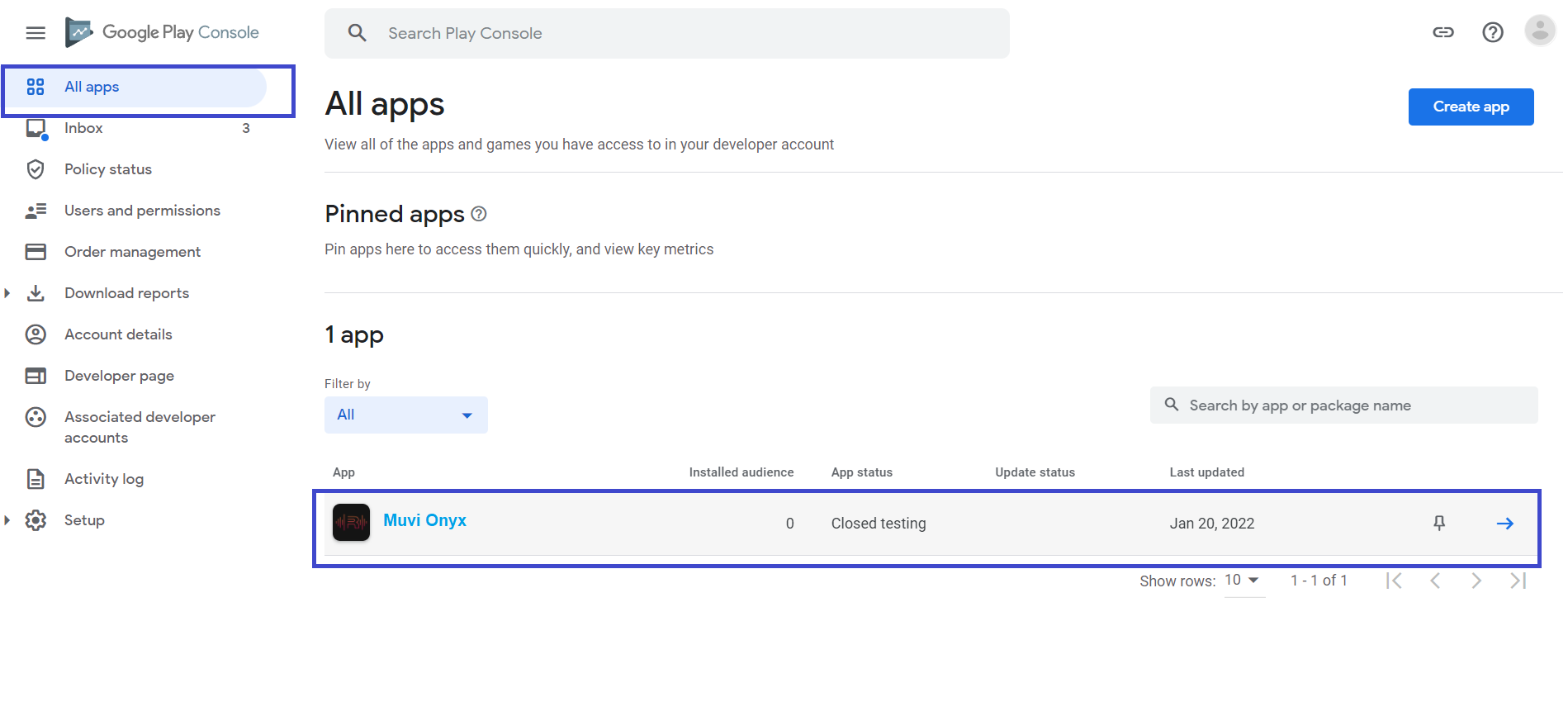Copy page link using the link icon
This screenshot has width=1568, height=716.
(1443, 32)
